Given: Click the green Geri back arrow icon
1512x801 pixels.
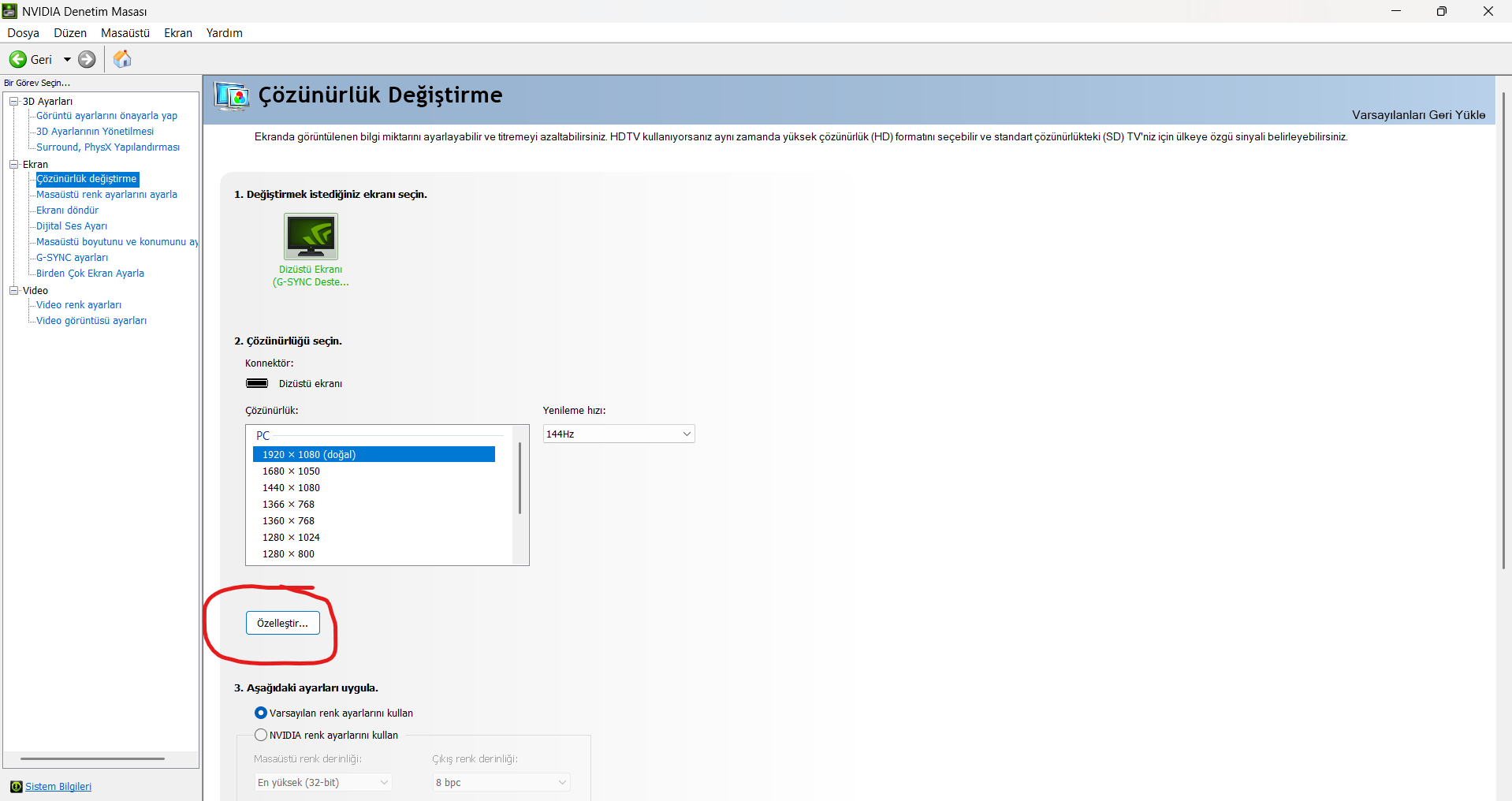Looking at the screenshot, I should [x=17, y=59].
